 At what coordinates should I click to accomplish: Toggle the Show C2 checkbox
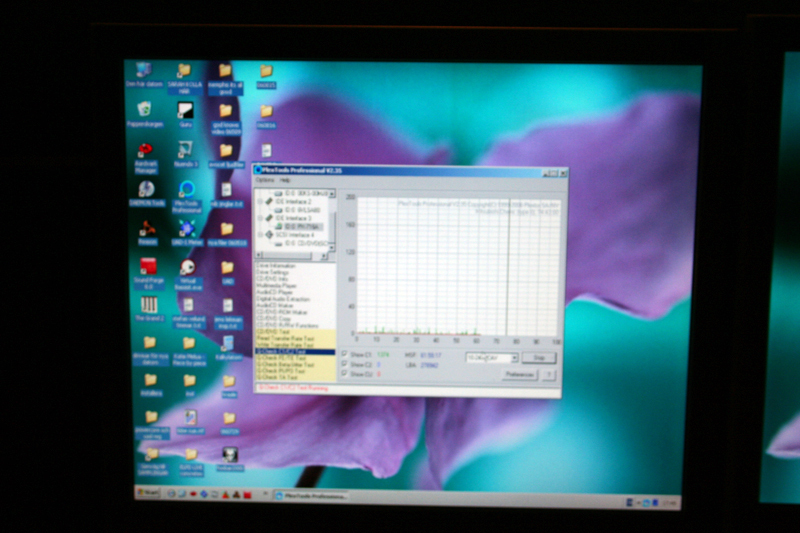pos(344,364)
